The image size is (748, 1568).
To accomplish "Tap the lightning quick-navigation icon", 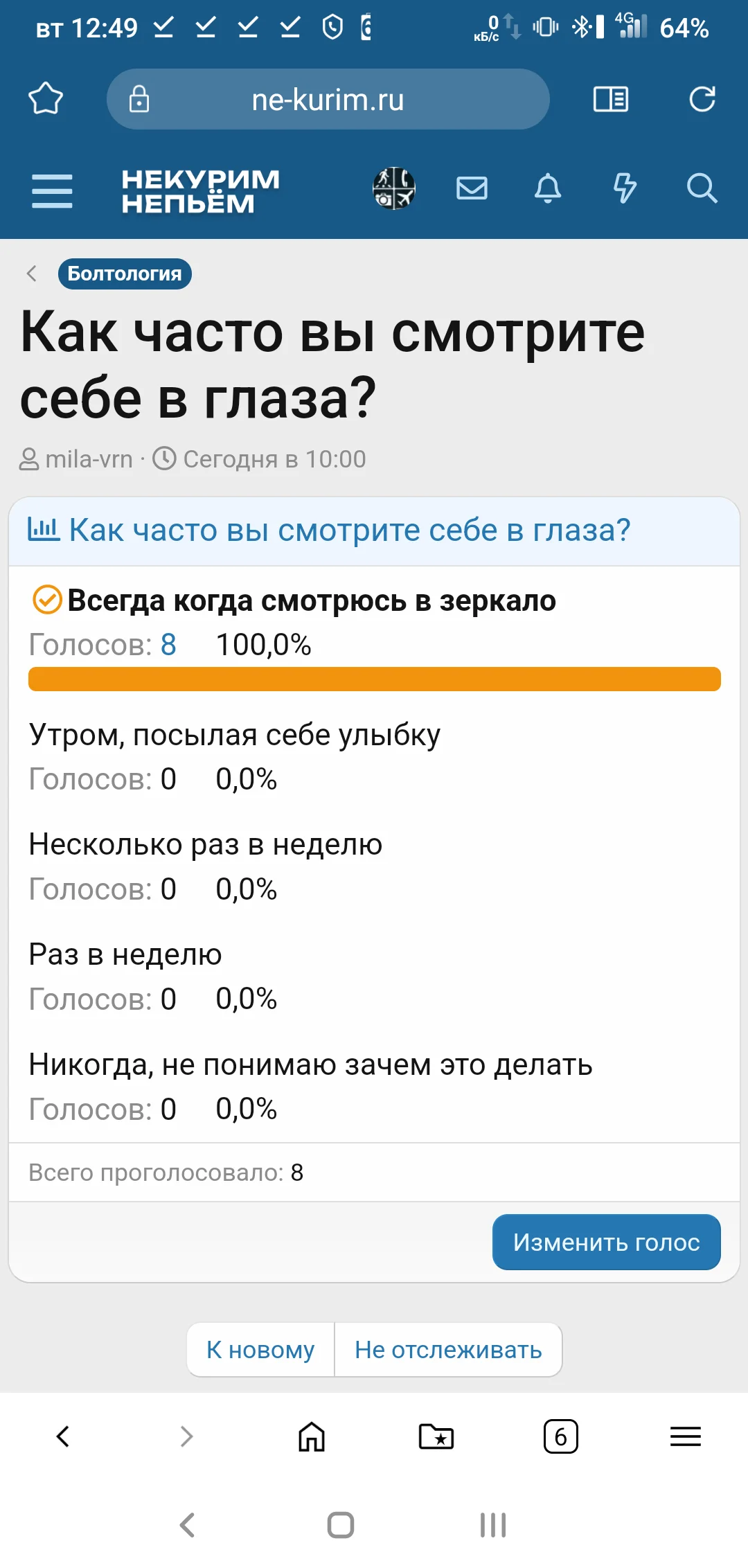I will tap(625, 188).
